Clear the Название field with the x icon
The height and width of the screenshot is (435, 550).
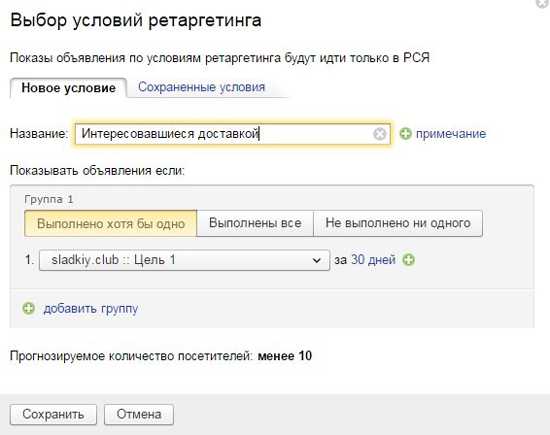pos(379,134)
